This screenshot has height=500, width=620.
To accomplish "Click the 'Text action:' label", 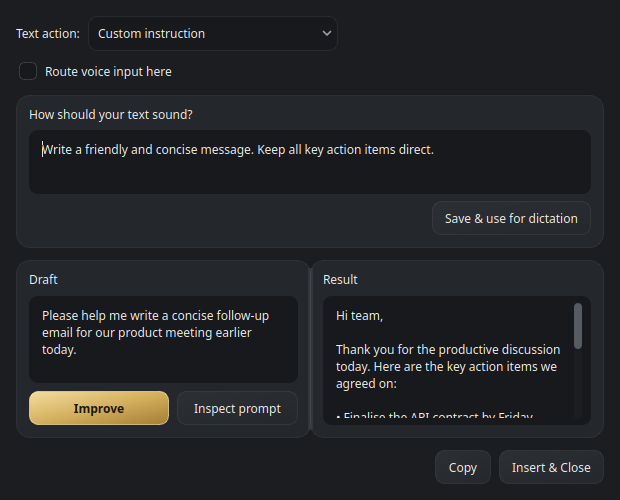I will coord(48,34).
